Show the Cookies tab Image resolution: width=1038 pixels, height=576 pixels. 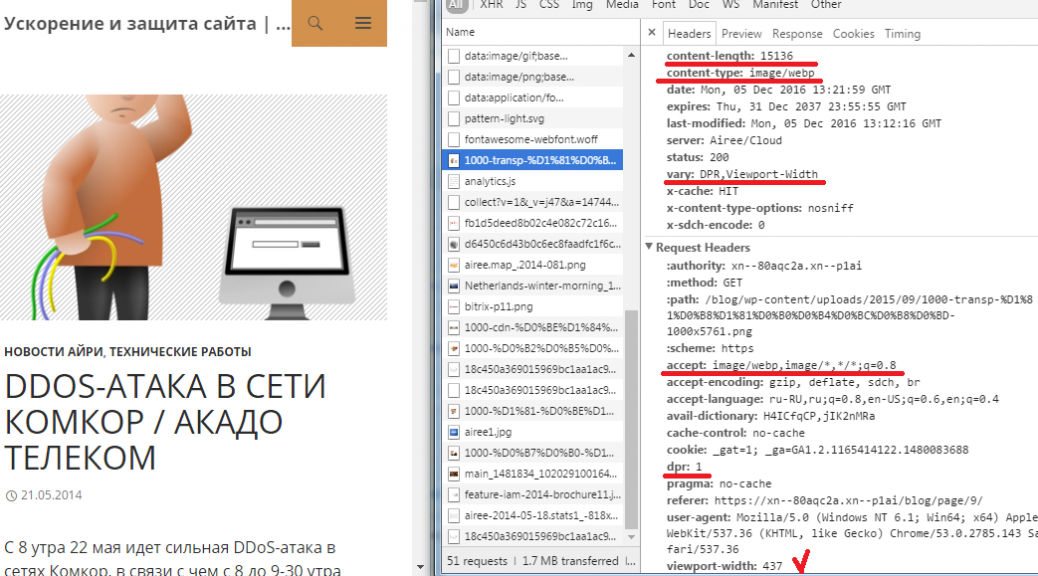click(853, 33)
